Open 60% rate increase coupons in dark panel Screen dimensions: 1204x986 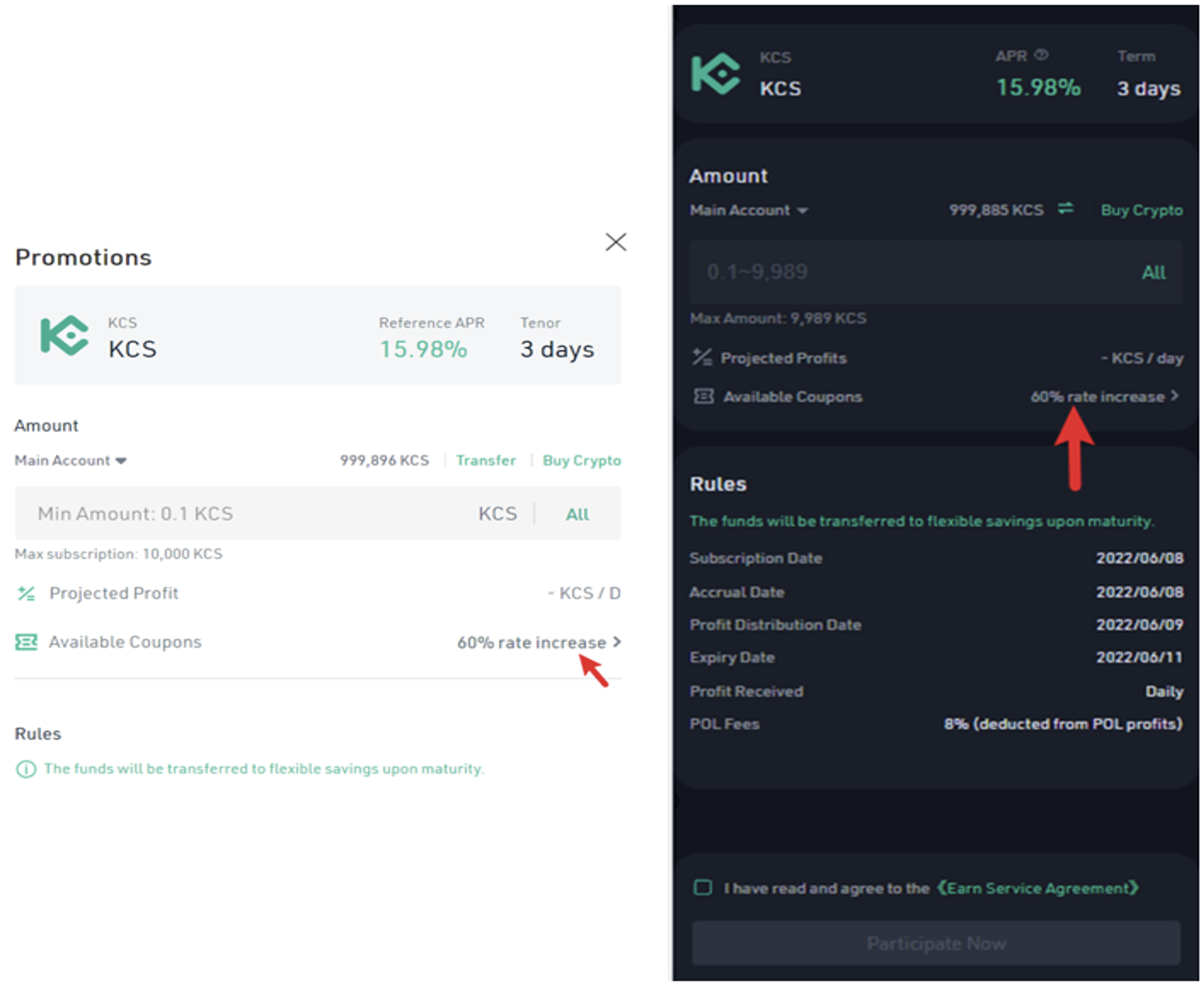click(1104, 396)
